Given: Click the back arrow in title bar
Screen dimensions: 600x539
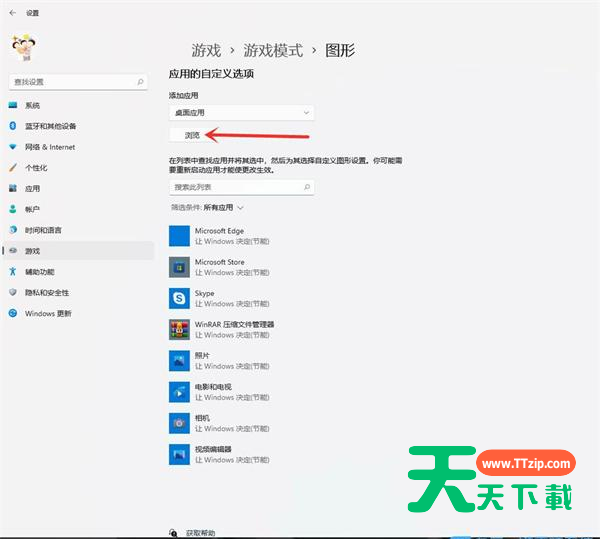Looking at the screenshot, I should click(x=13, y=13).
